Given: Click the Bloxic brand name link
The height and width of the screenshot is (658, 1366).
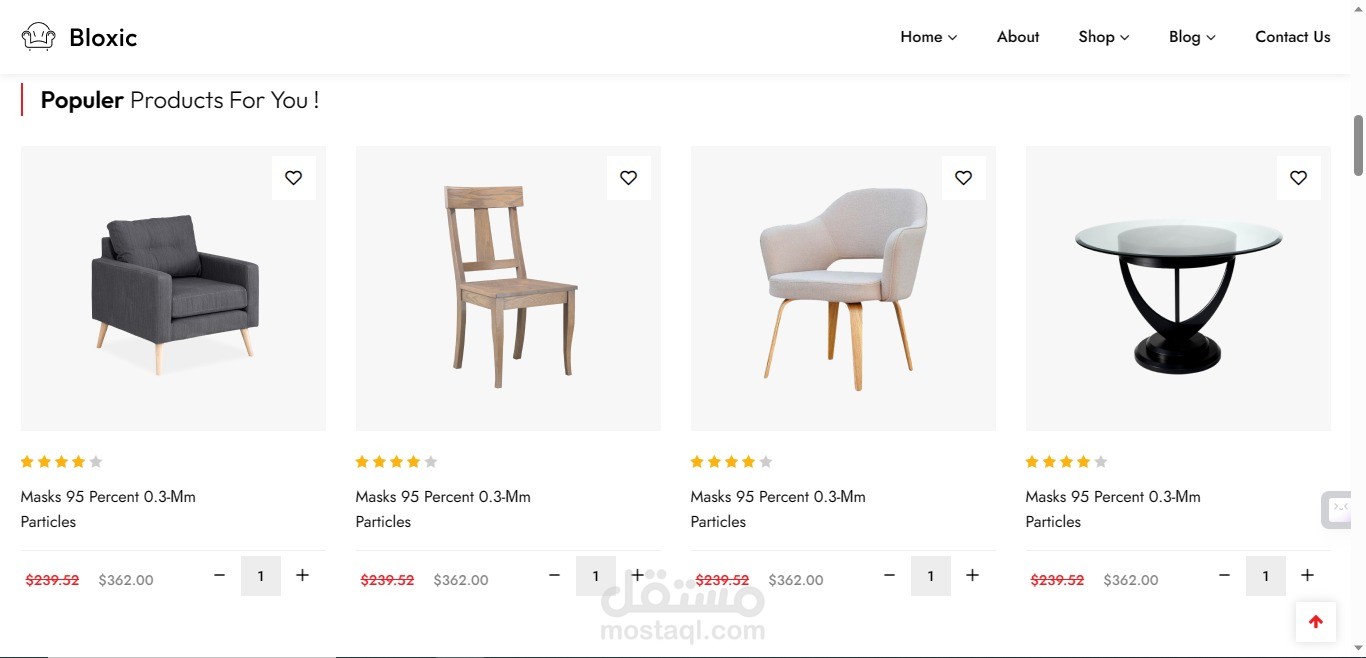Looking at the screenshot, I should pyautogui.click(x=103, y=38).
